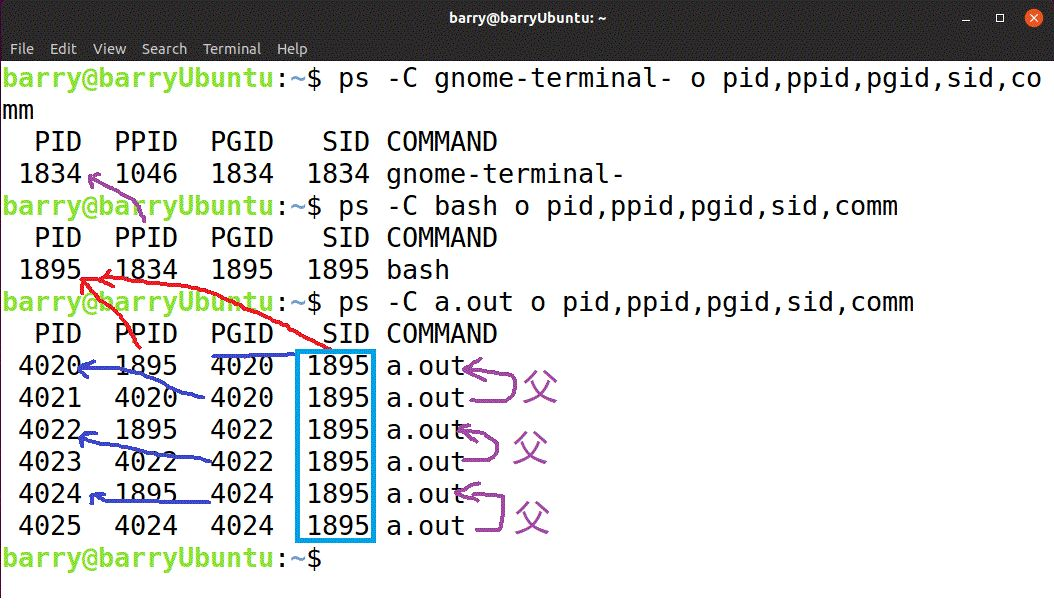Click a.out command in row 4021

pyautogui.click(x=425, y=398)
